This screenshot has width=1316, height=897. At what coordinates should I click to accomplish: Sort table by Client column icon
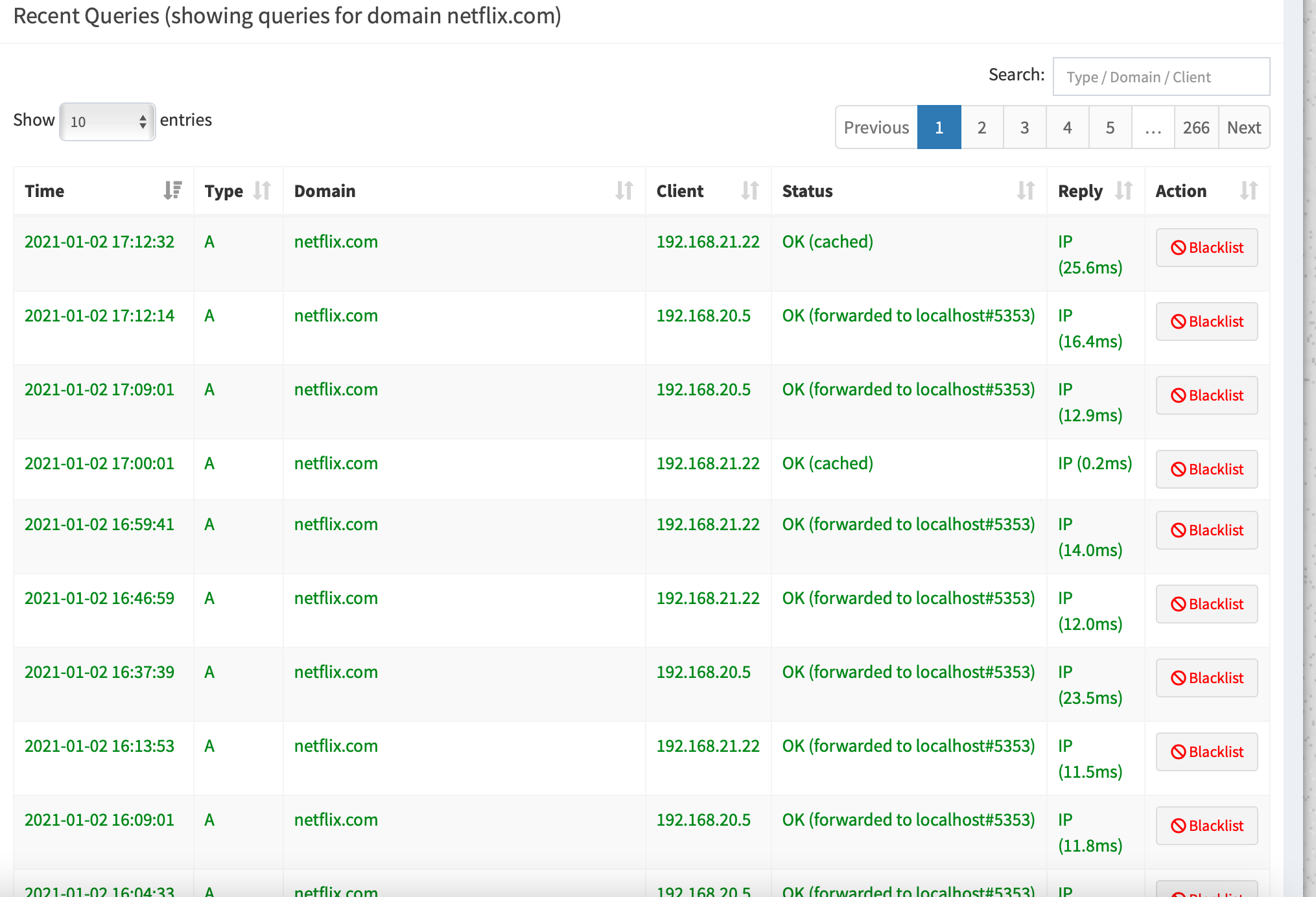click(750, 191)
